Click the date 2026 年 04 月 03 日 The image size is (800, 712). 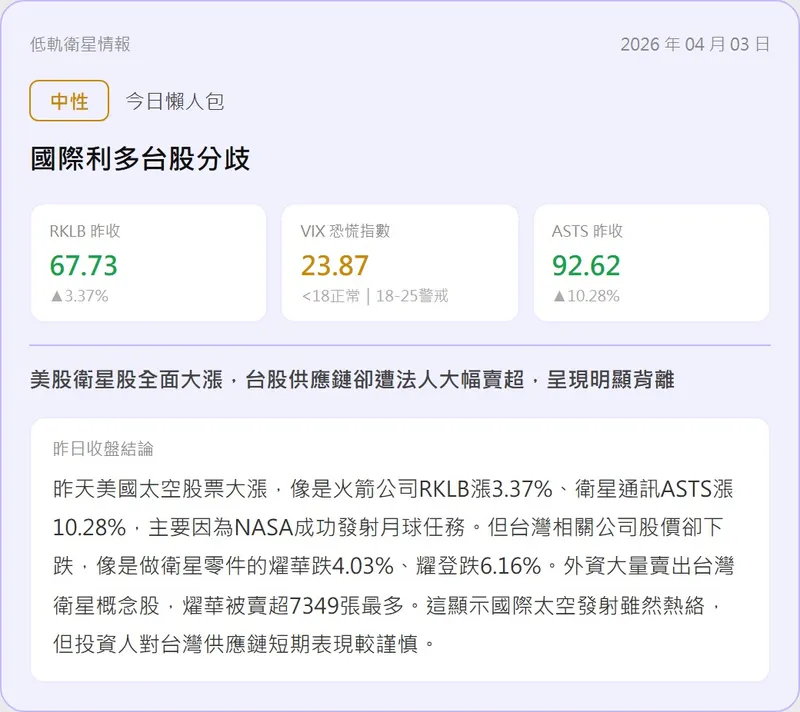tap(695, 44)
